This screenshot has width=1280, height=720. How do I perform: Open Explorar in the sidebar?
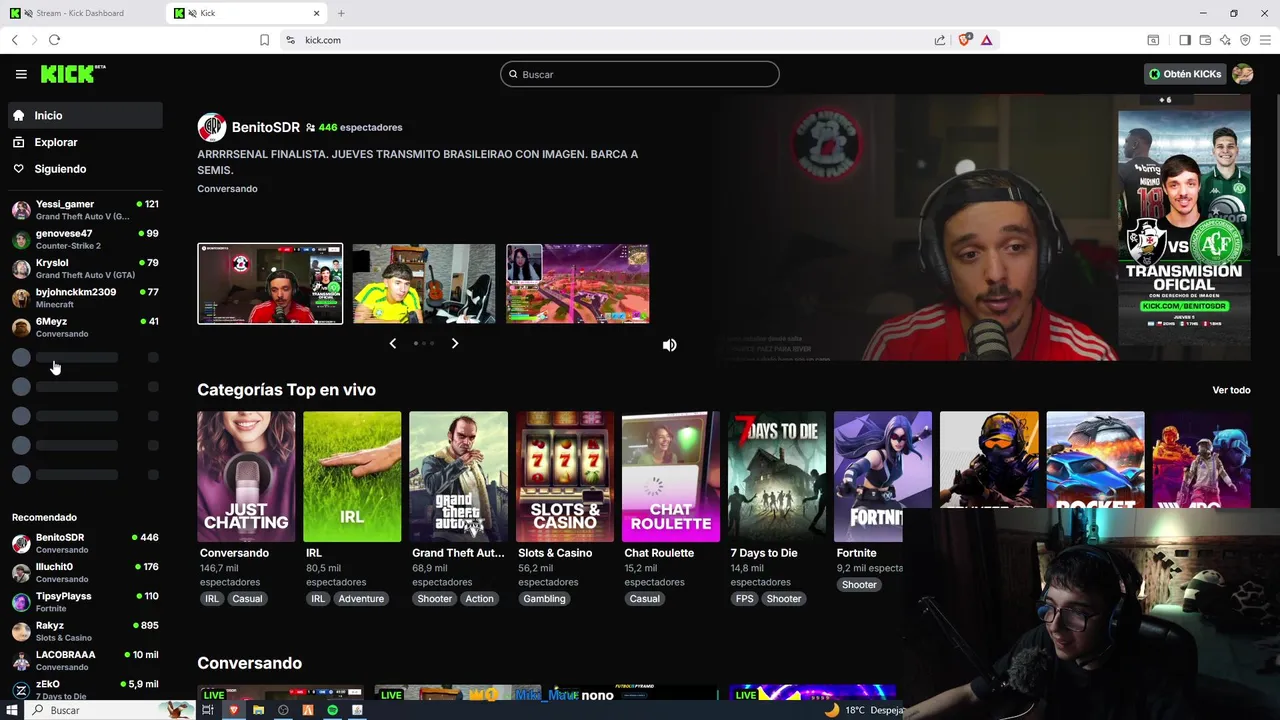coord(85,142)
